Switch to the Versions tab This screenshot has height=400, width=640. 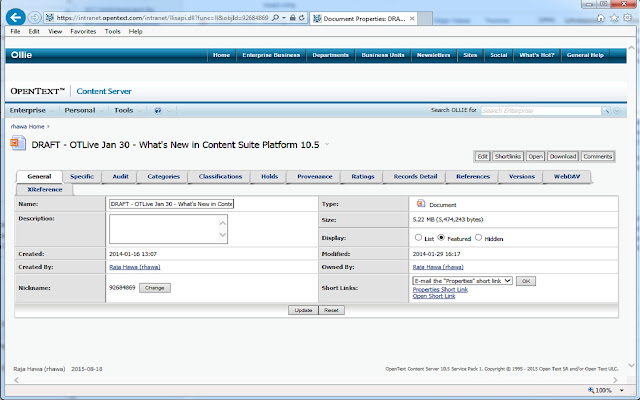click(x=522, y=177)
